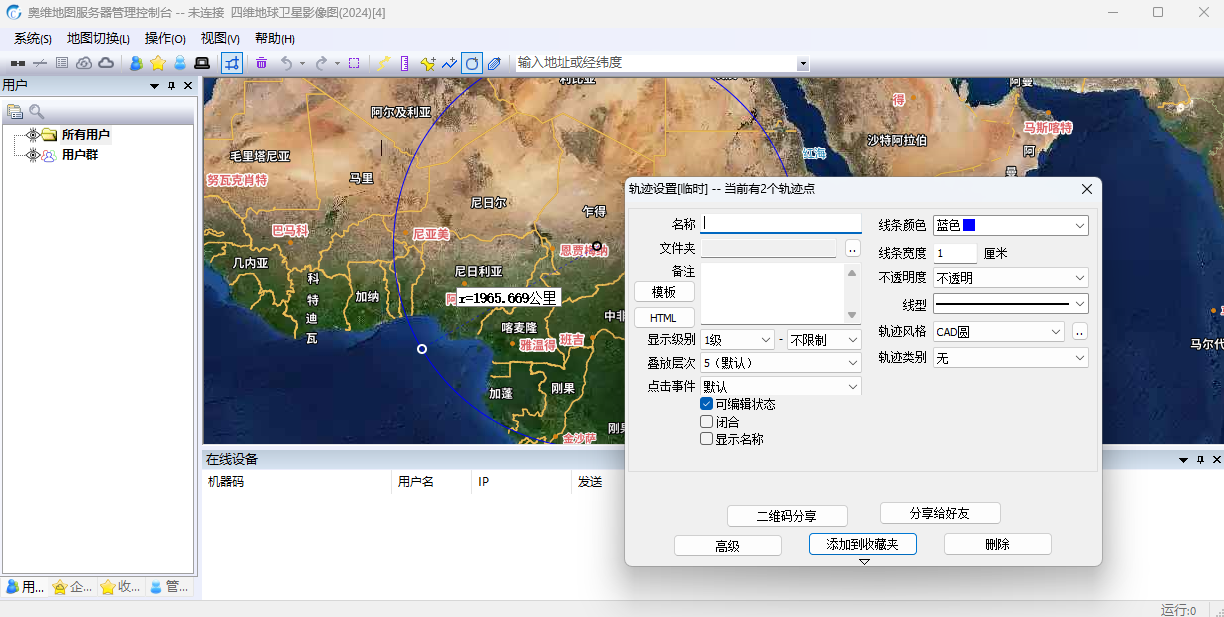Open the 地图切换 menu
The height and width of the screenshot is (617, 1224).
tap(98, 39)
